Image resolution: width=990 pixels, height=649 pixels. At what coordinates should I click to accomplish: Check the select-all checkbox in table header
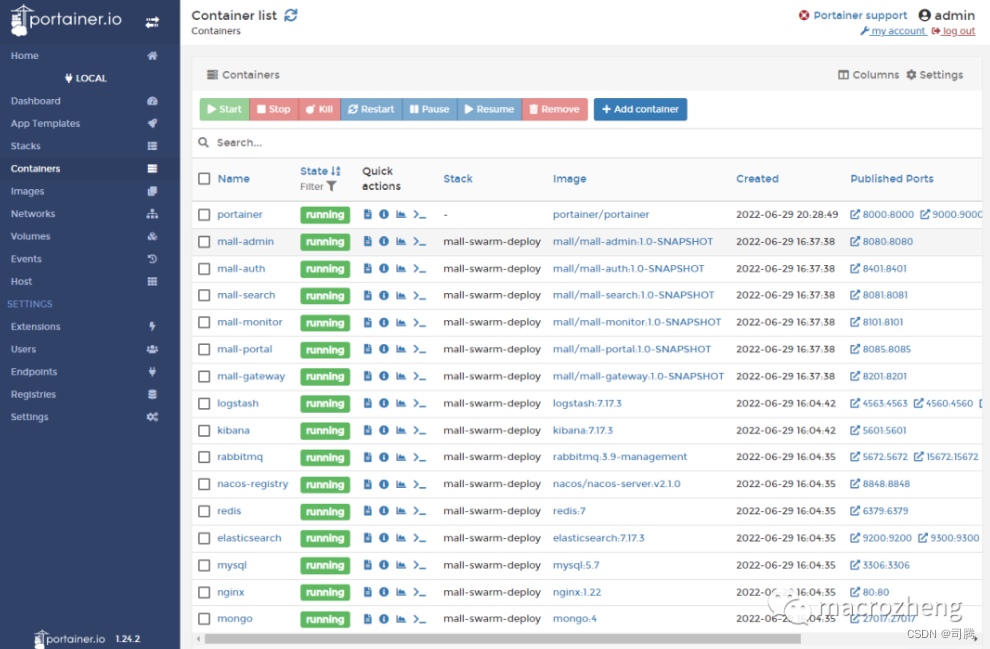coord(201,178)
